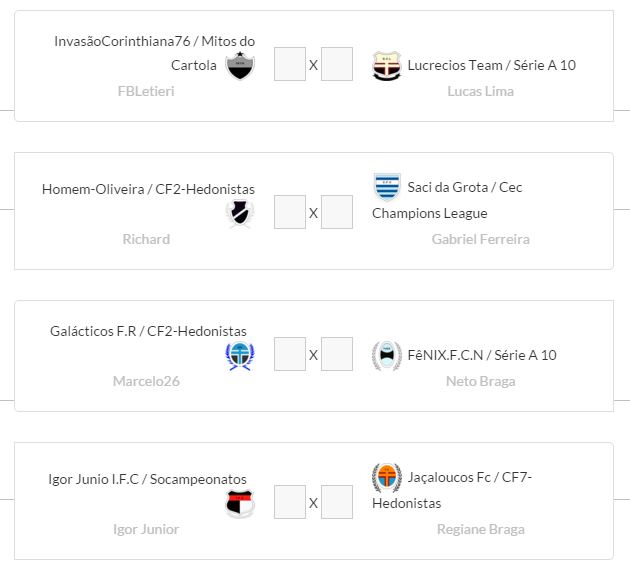Image resolution: width=630 pixels, height=583 pixels.
Task: Open Homem-Oliveira / CF2-Hedonistas team link
Action: [148, 189]
